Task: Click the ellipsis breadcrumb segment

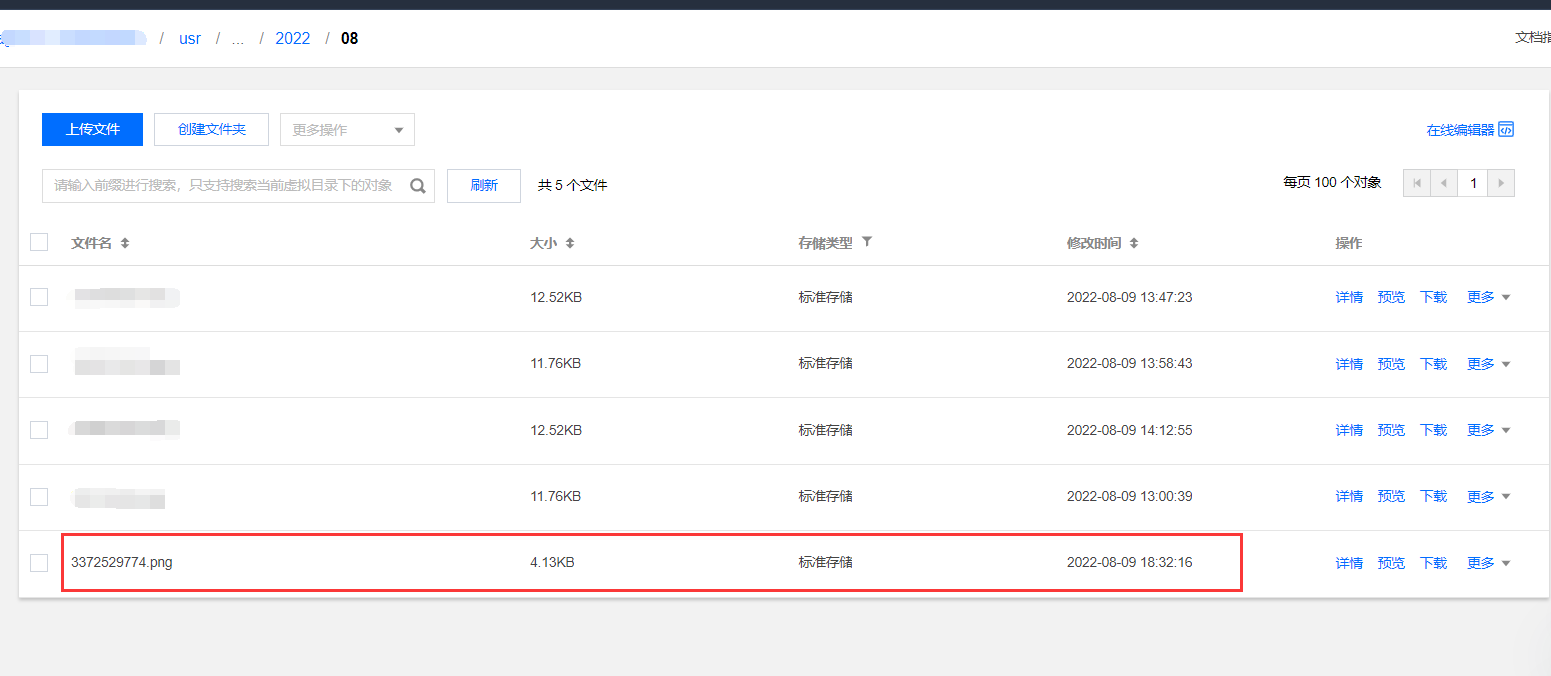Action: pos(238,39)
